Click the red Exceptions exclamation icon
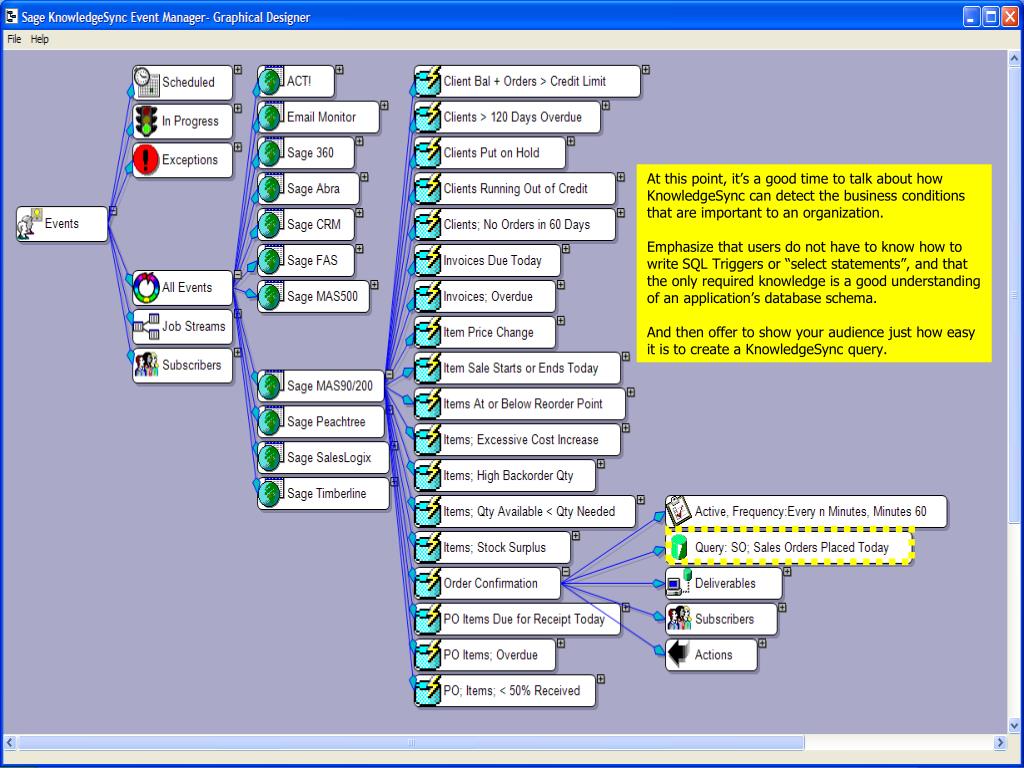 point(146,159)
